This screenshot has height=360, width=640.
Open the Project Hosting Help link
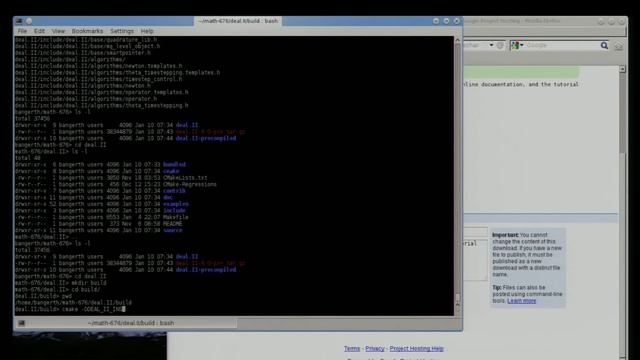click(x=416, y=349)
